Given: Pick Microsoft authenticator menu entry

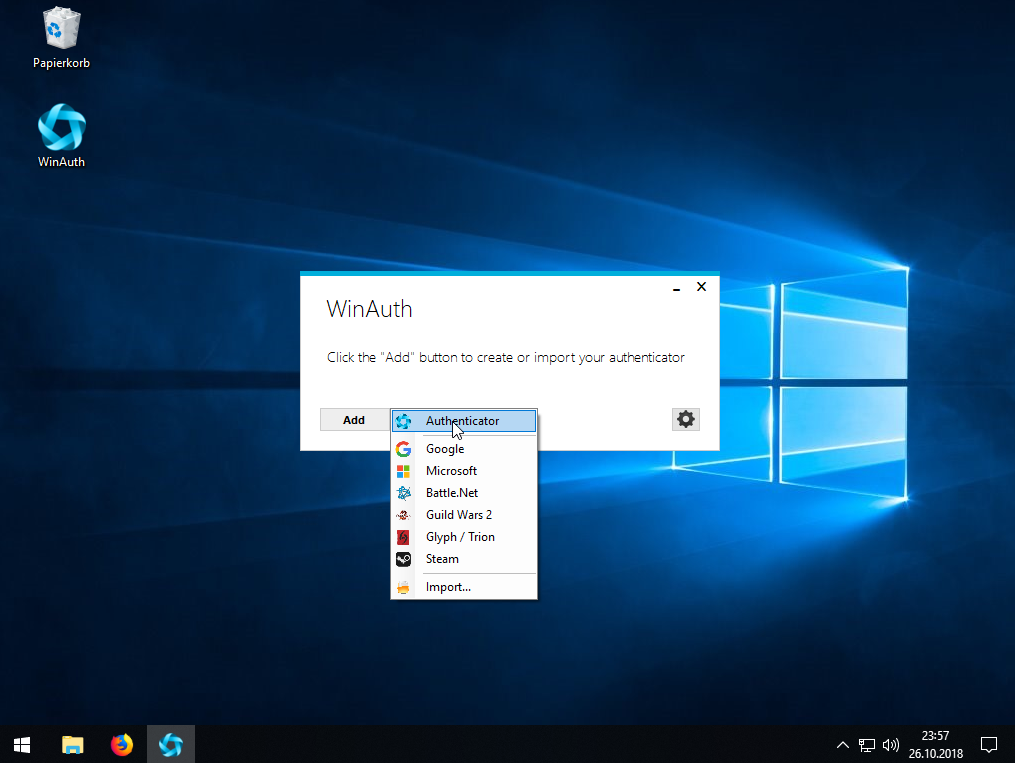Looking at the screenshot, I should 451,471.
